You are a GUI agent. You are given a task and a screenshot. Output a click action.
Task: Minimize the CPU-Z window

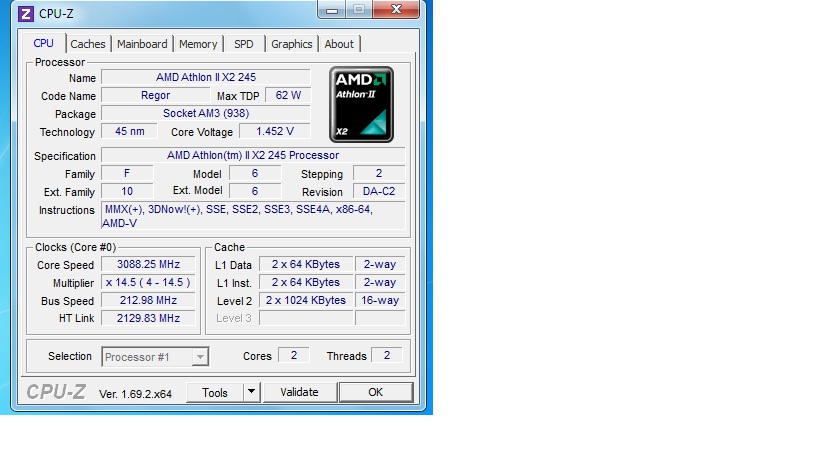pos(332,10)
